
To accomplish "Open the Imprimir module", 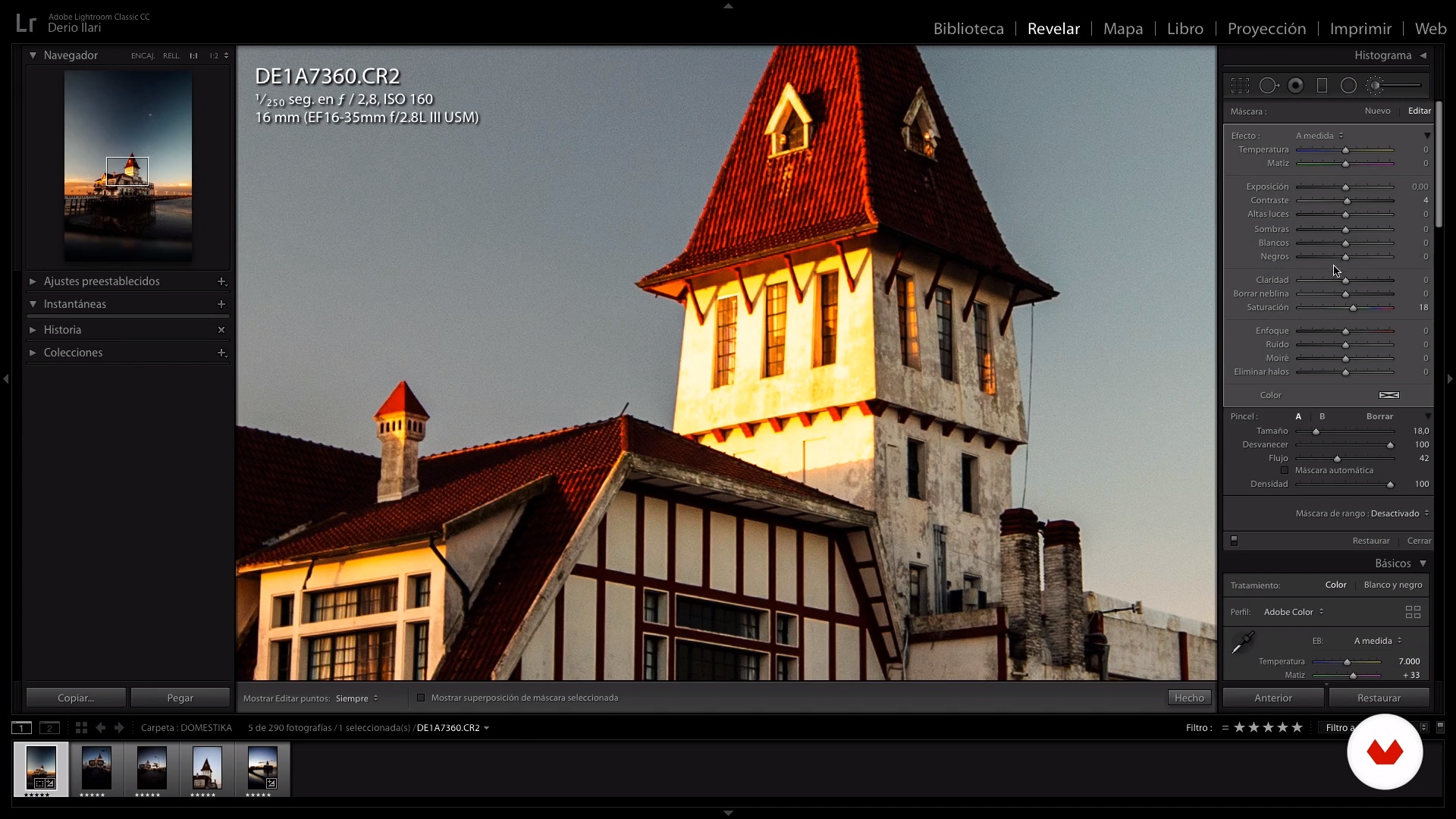I will pyautogui.click(x=1360, y=29).
